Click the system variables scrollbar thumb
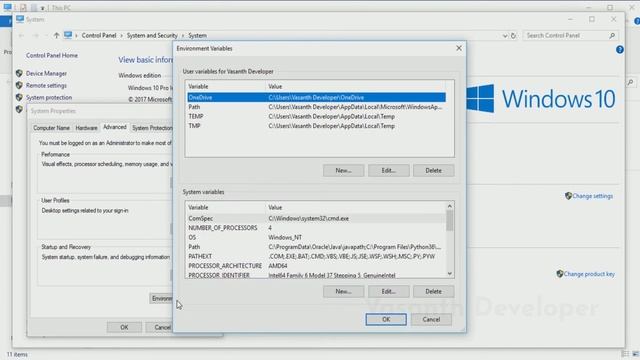The width and height of the screenshot is (640, 360). click(449, 220)
